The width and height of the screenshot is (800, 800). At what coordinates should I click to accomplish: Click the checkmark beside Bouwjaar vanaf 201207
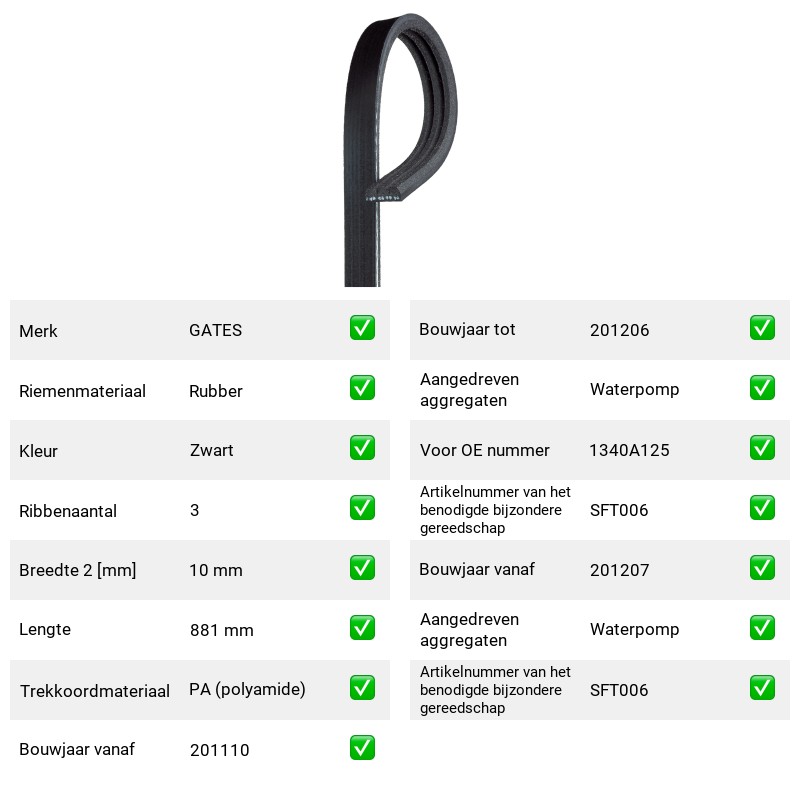[x=762, y=568]
